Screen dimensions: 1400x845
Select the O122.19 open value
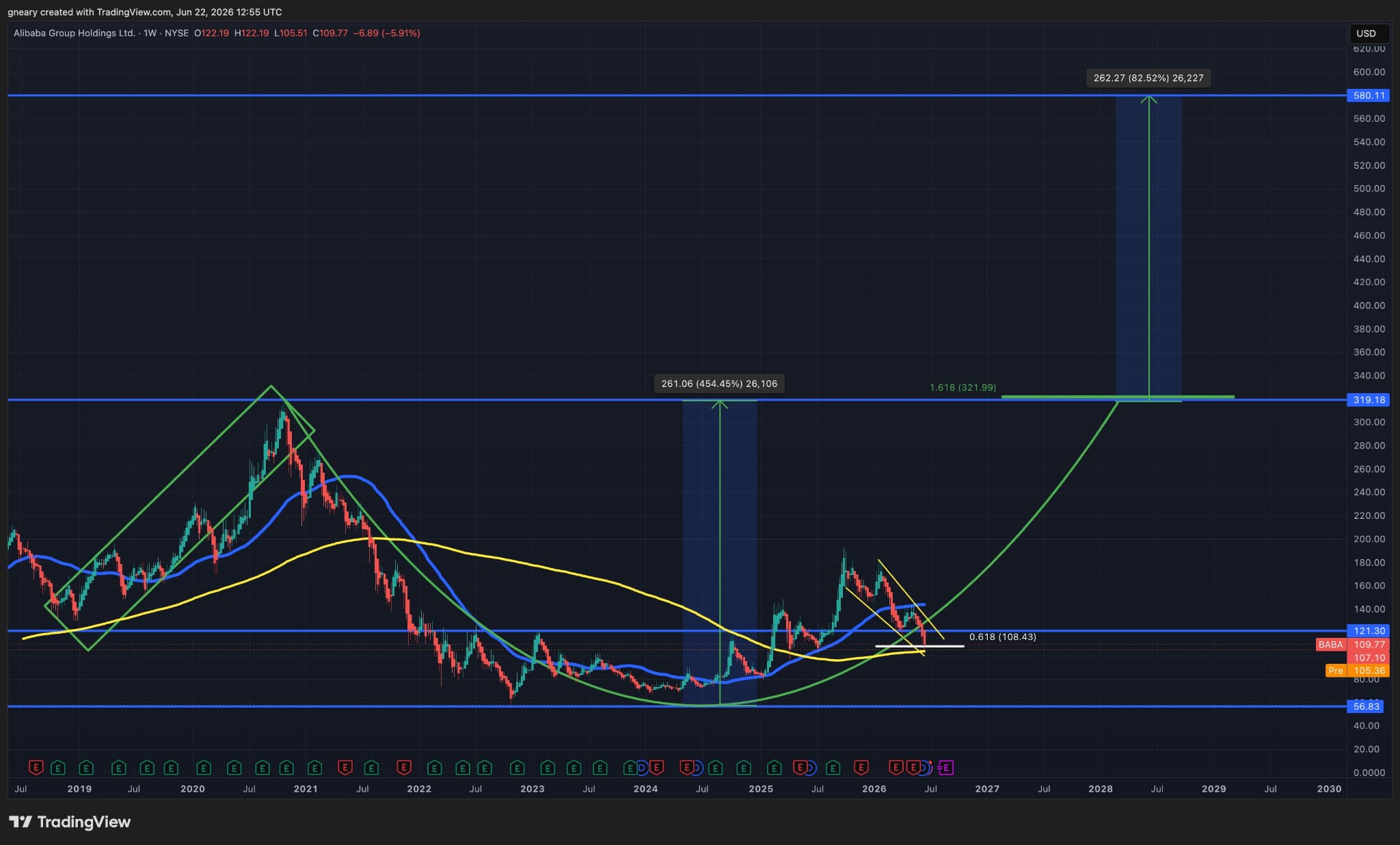[x=211, y=33]
